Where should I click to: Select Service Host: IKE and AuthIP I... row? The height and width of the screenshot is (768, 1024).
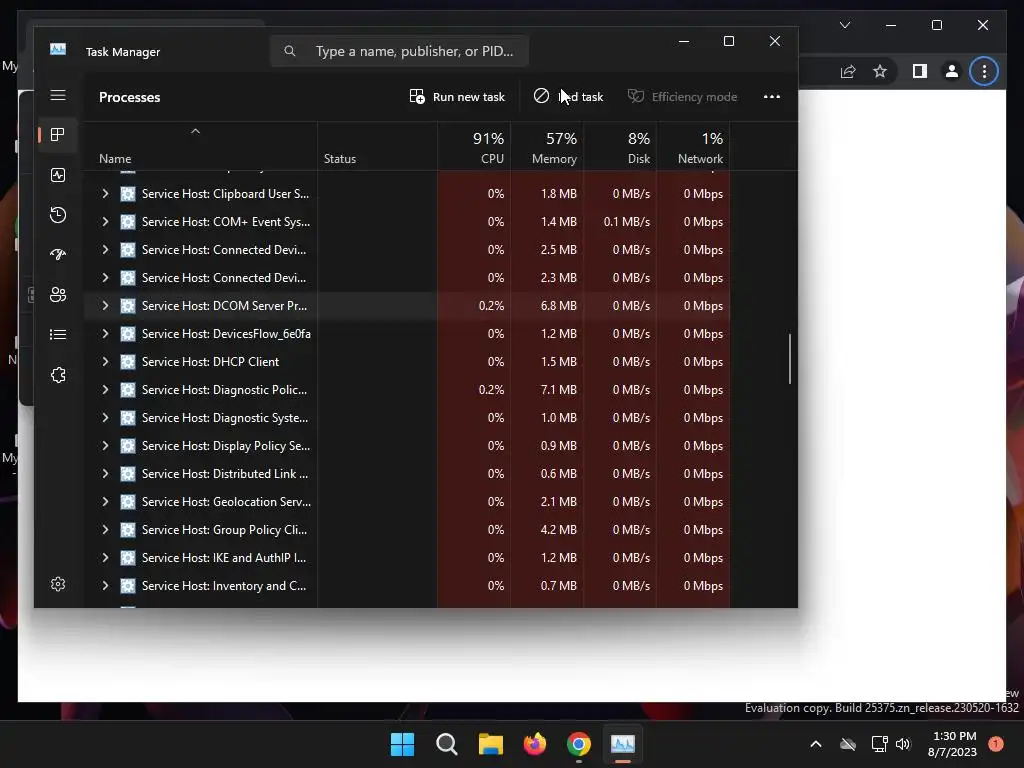point(408,558)
